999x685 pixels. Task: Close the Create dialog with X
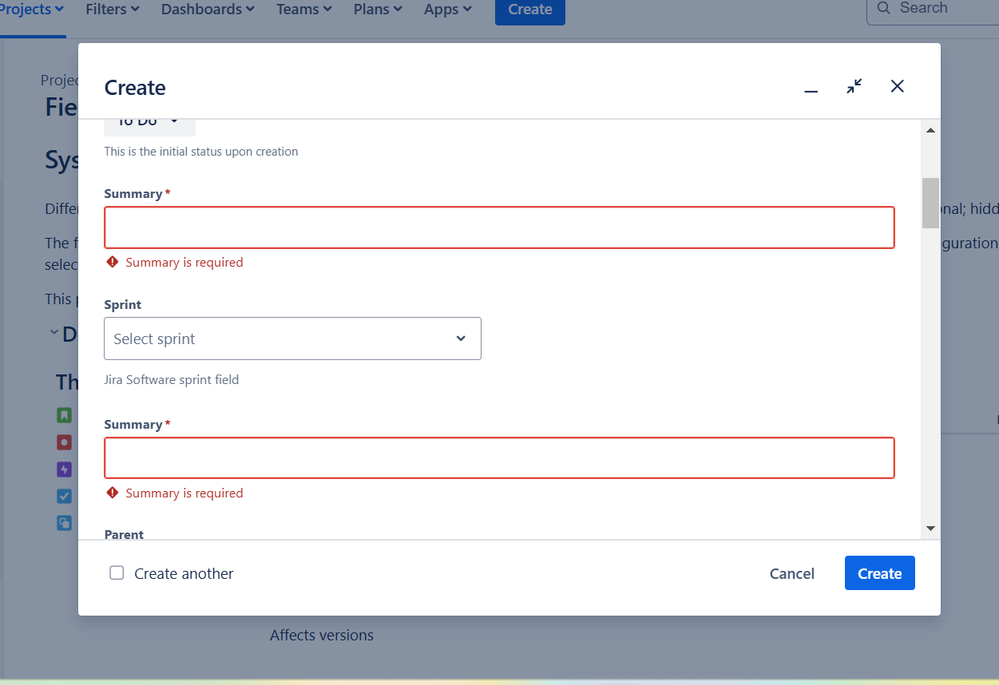pos(897,86)
